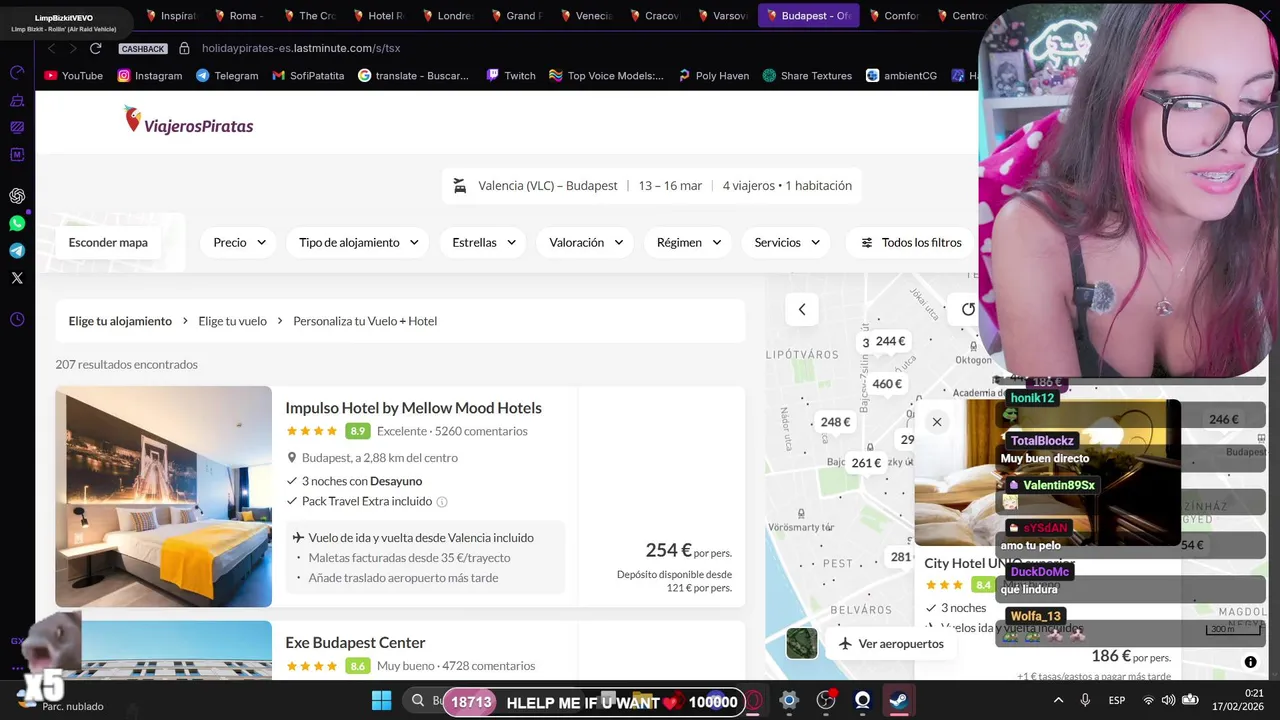This screenshot has height=720, width=1280.
Task: Open the Share Textures bookmark
Action: point(807,75)
